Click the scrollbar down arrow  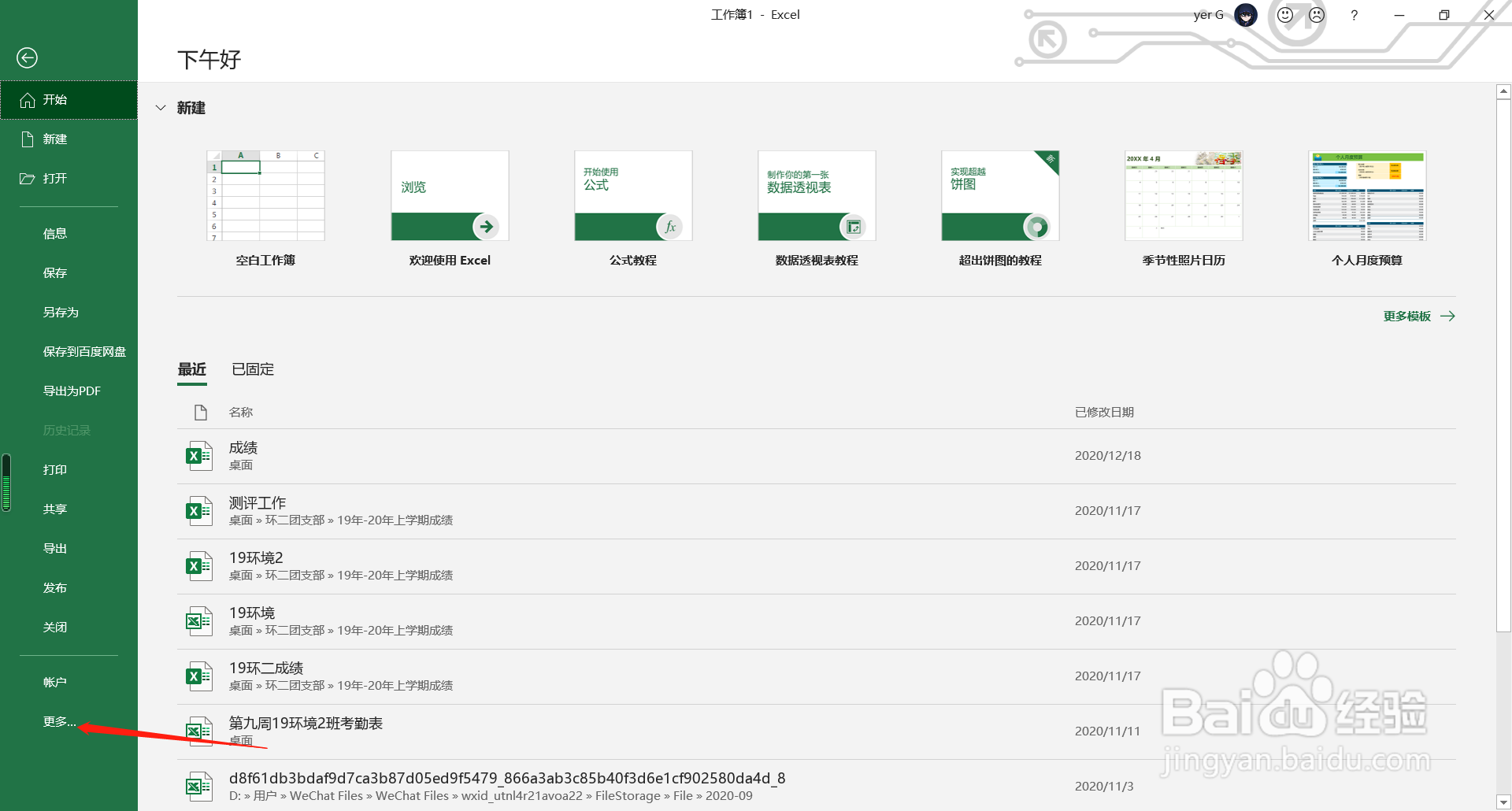(1503, 800)
